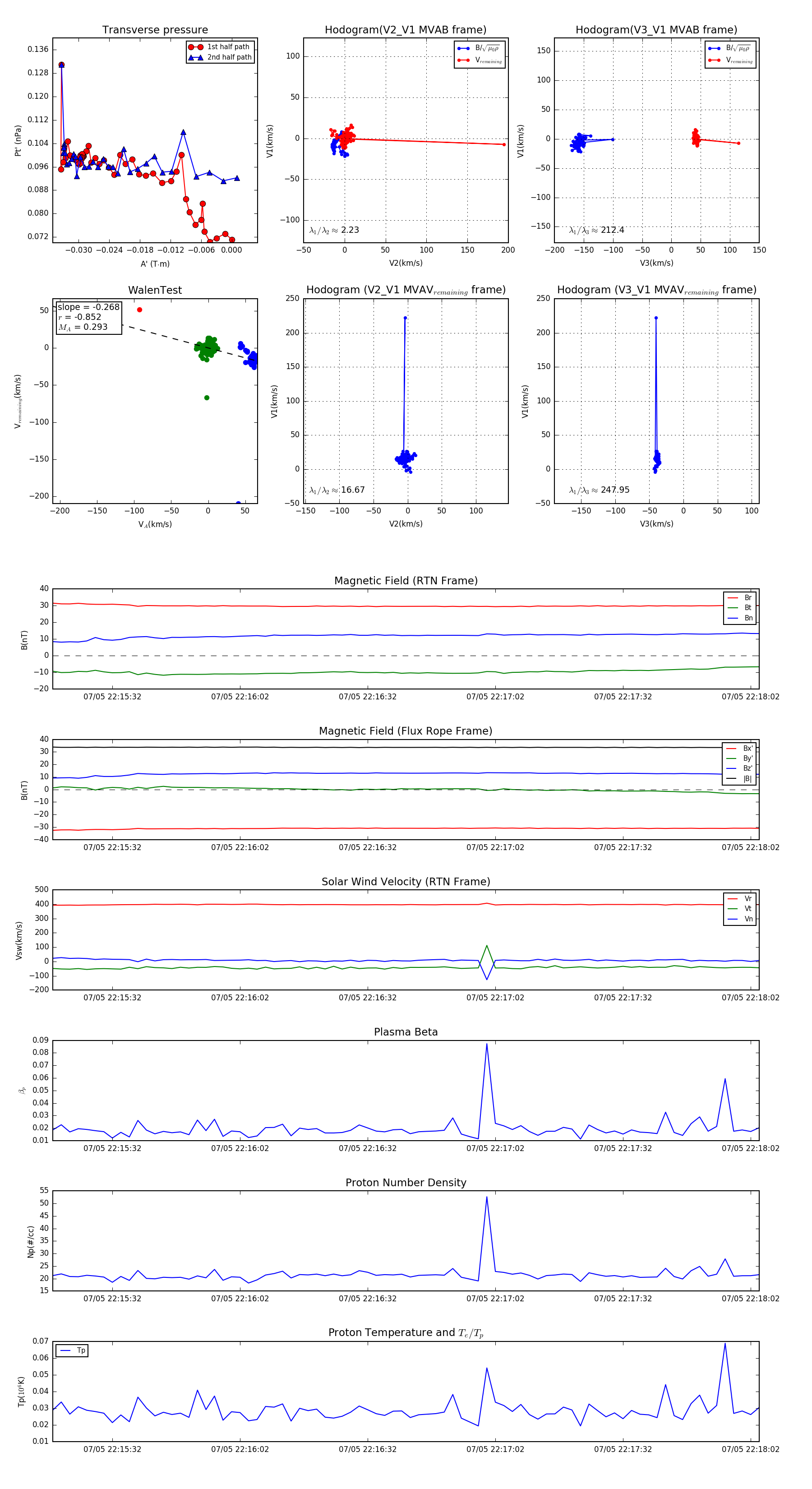Click the "1st half path" legend entry
Screen dimensions: 812x1489
228,47
